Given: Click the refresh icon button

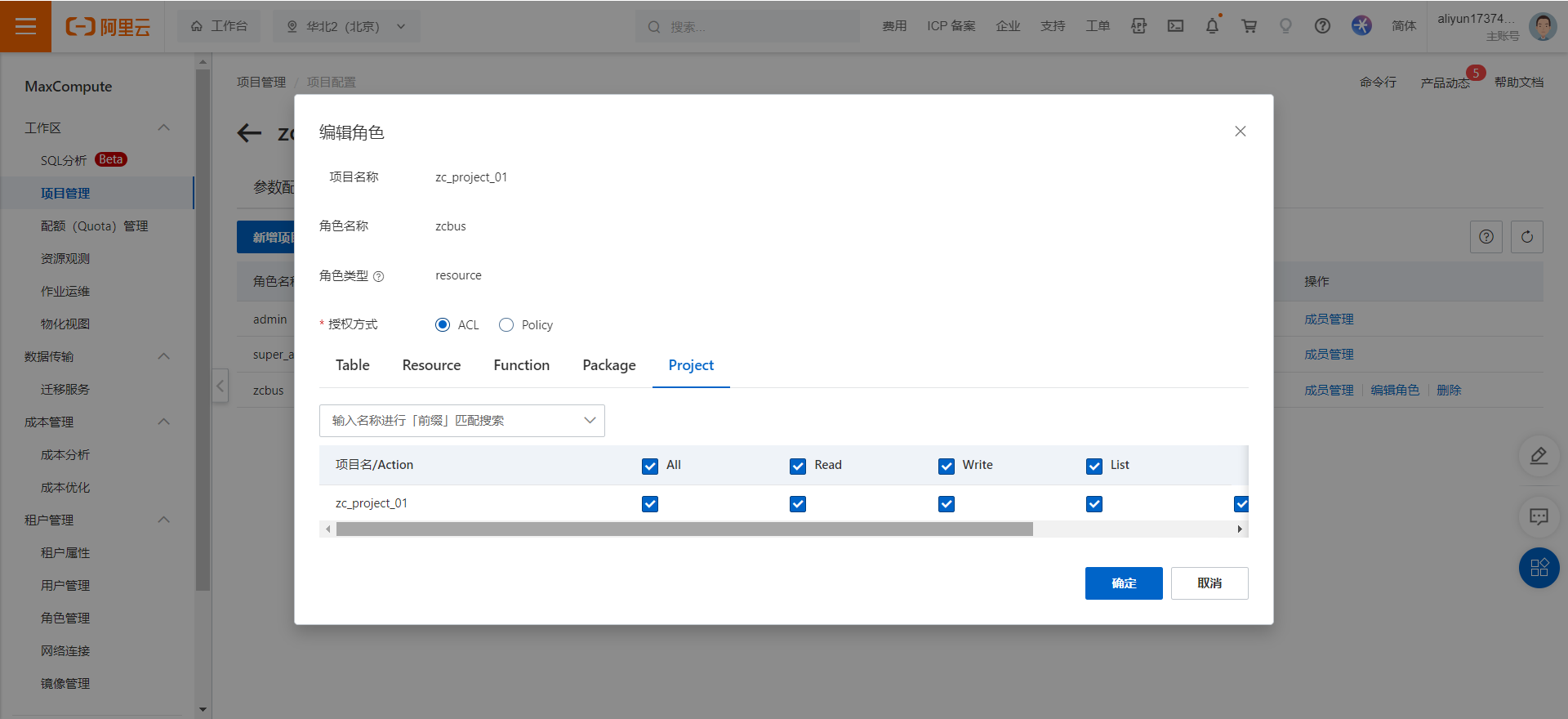Looking at the screenshot, I should [x=1526, y=237].
